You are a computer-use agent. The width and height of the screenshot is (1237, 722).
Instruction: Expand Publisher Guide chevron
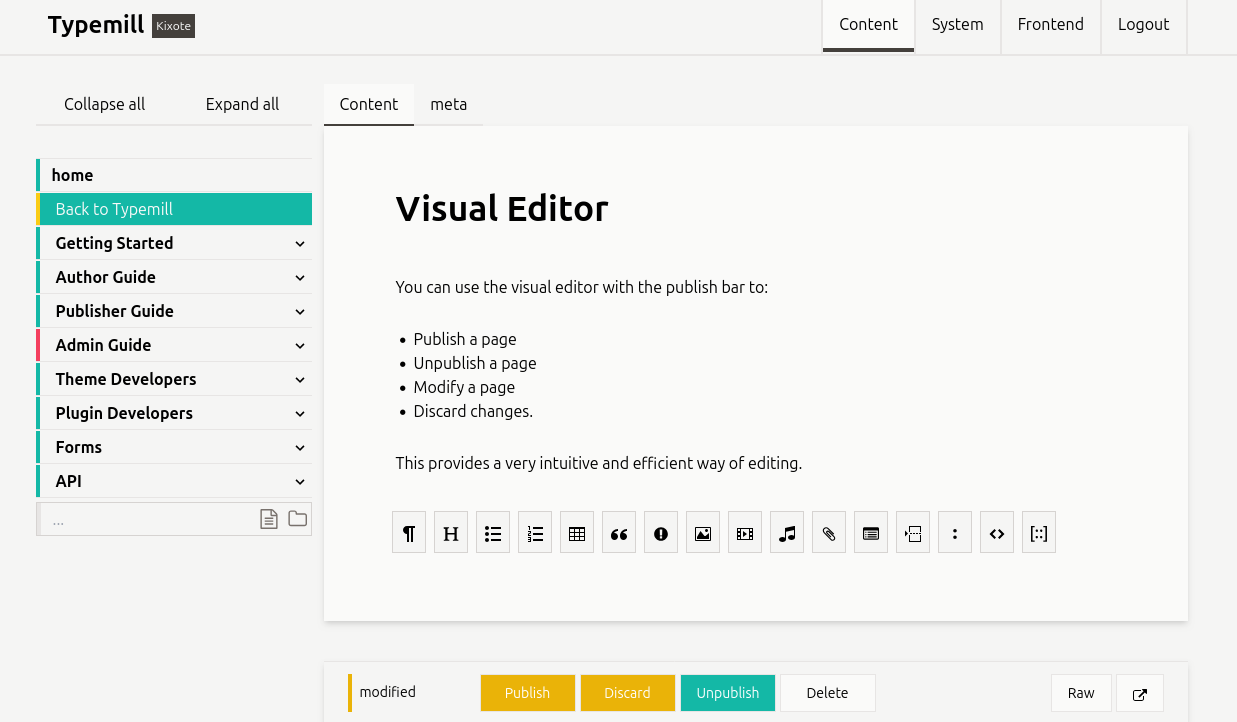point(300,311)
